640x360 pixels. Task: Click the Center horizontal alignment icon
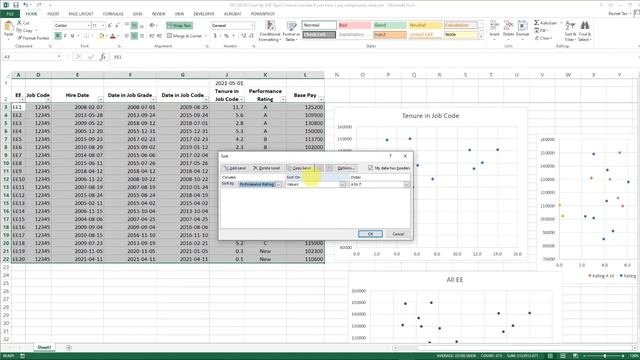[134, 36]
